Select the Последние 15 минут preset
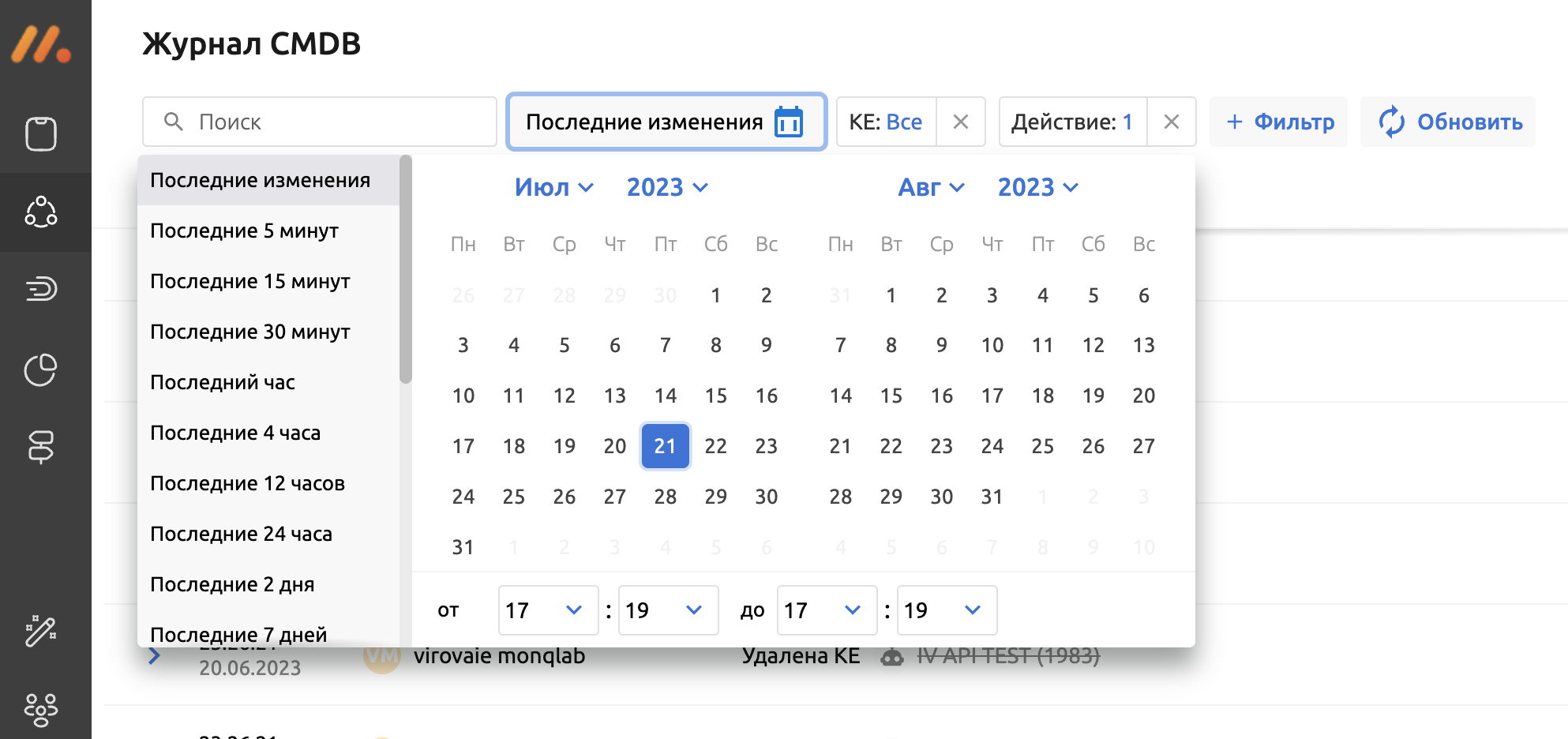The width and height of the screenshot is (1568, 739). coord(268,281)
